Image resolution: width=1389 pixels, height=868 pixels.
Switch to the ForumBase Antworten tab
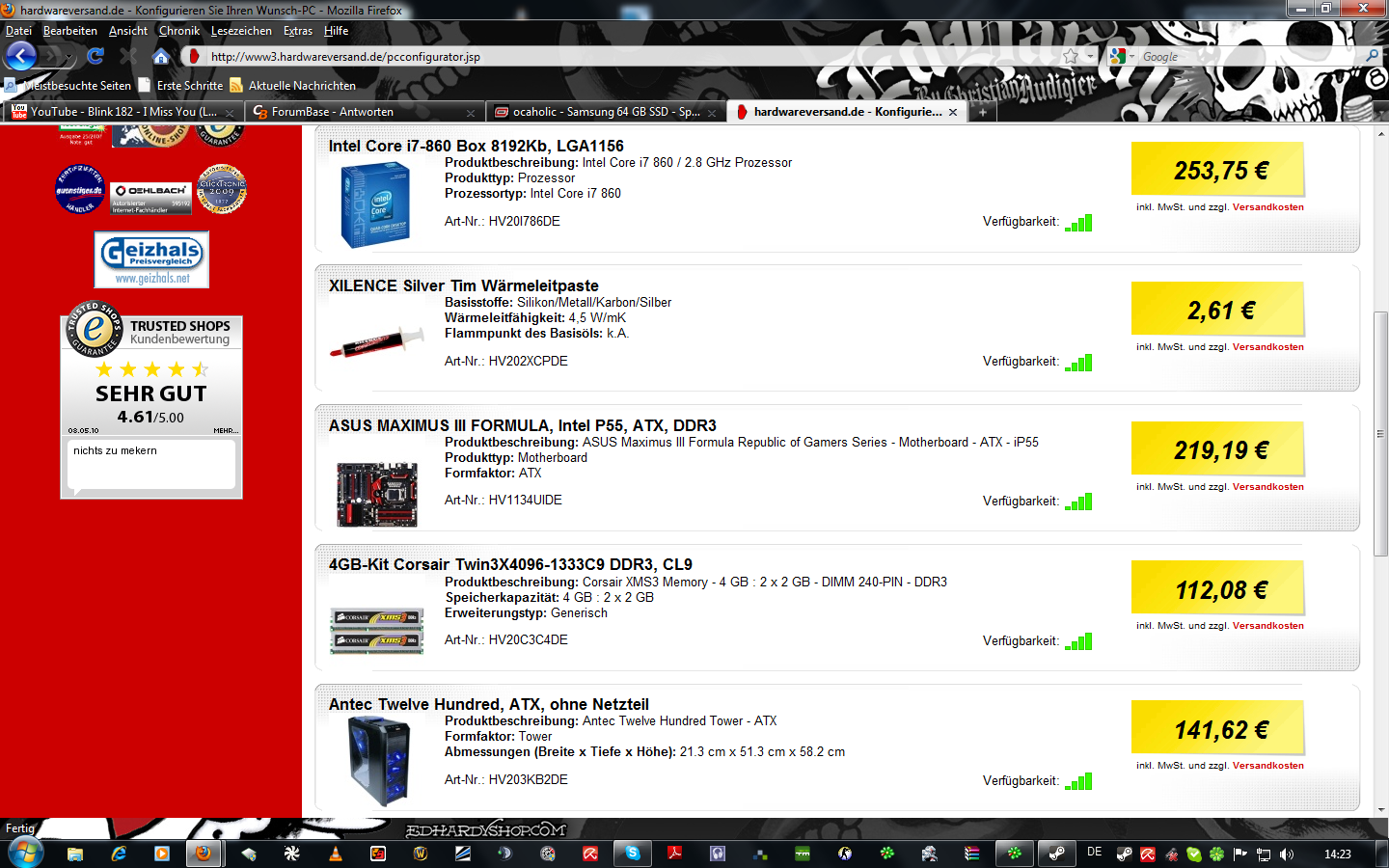[363, 112]
